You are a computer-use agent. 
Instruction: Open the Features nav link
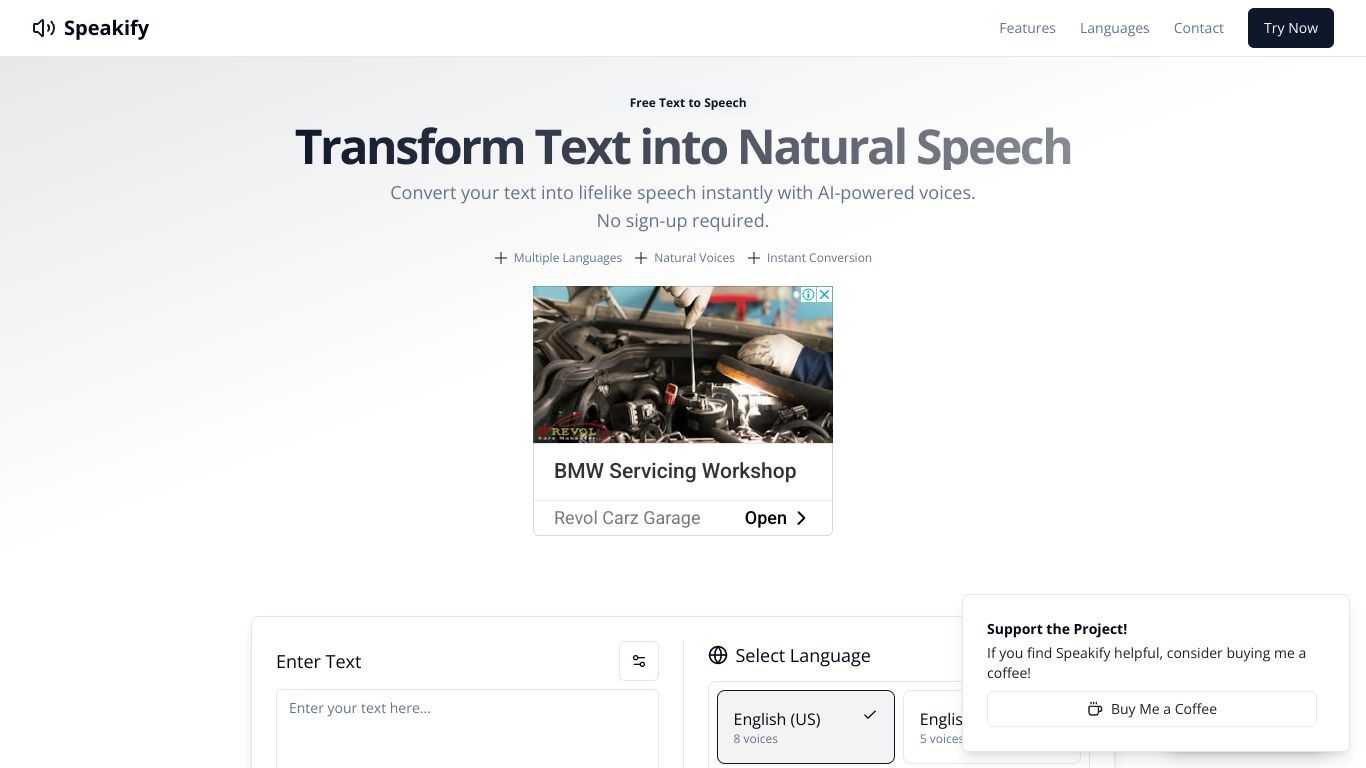coord(1027,28)
